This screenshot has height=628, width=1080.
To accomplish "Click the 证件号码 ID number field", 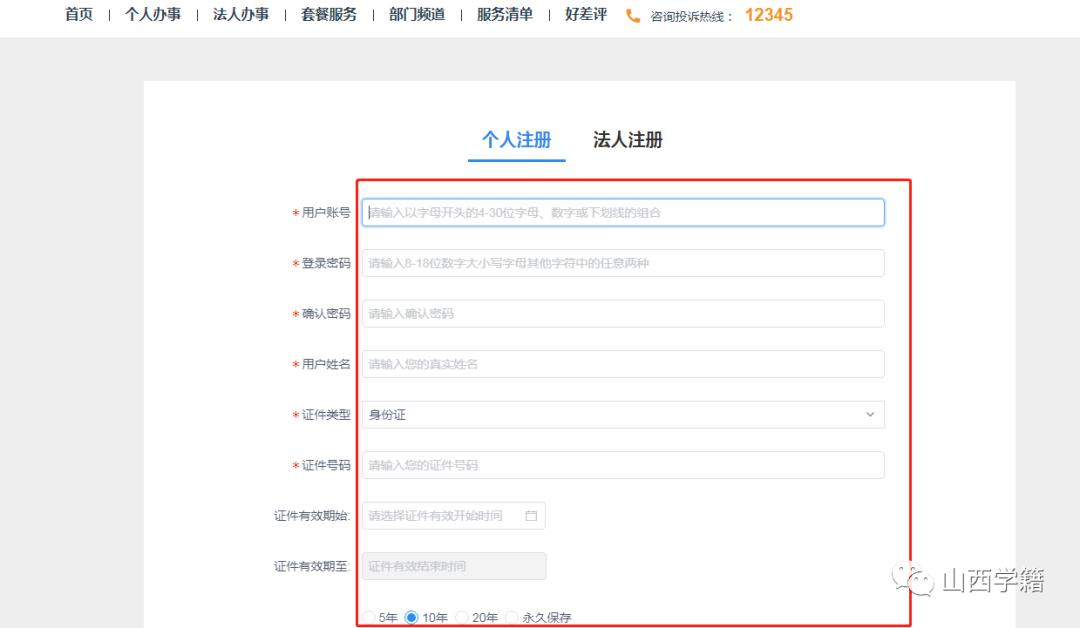I will pyautogui.click(x=622, y=464).
